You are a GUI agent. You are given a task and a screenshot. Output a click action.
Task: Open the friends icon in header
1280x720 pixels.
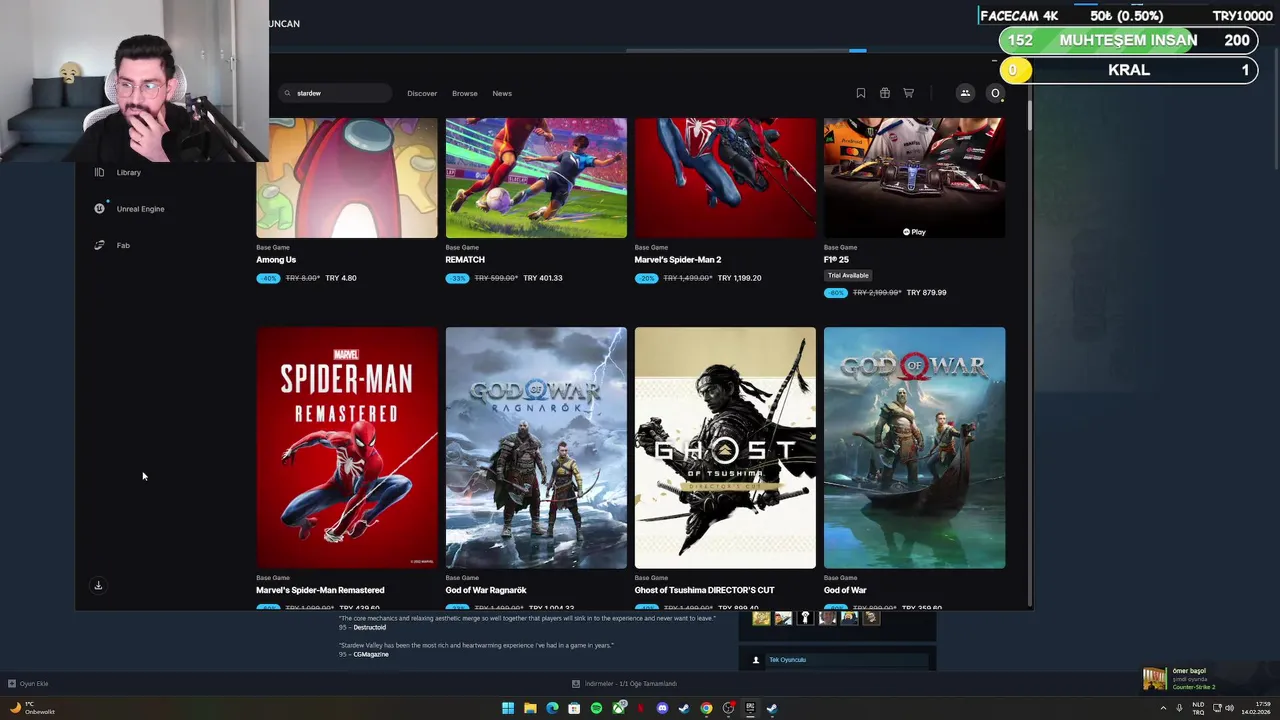pos(965,93)
